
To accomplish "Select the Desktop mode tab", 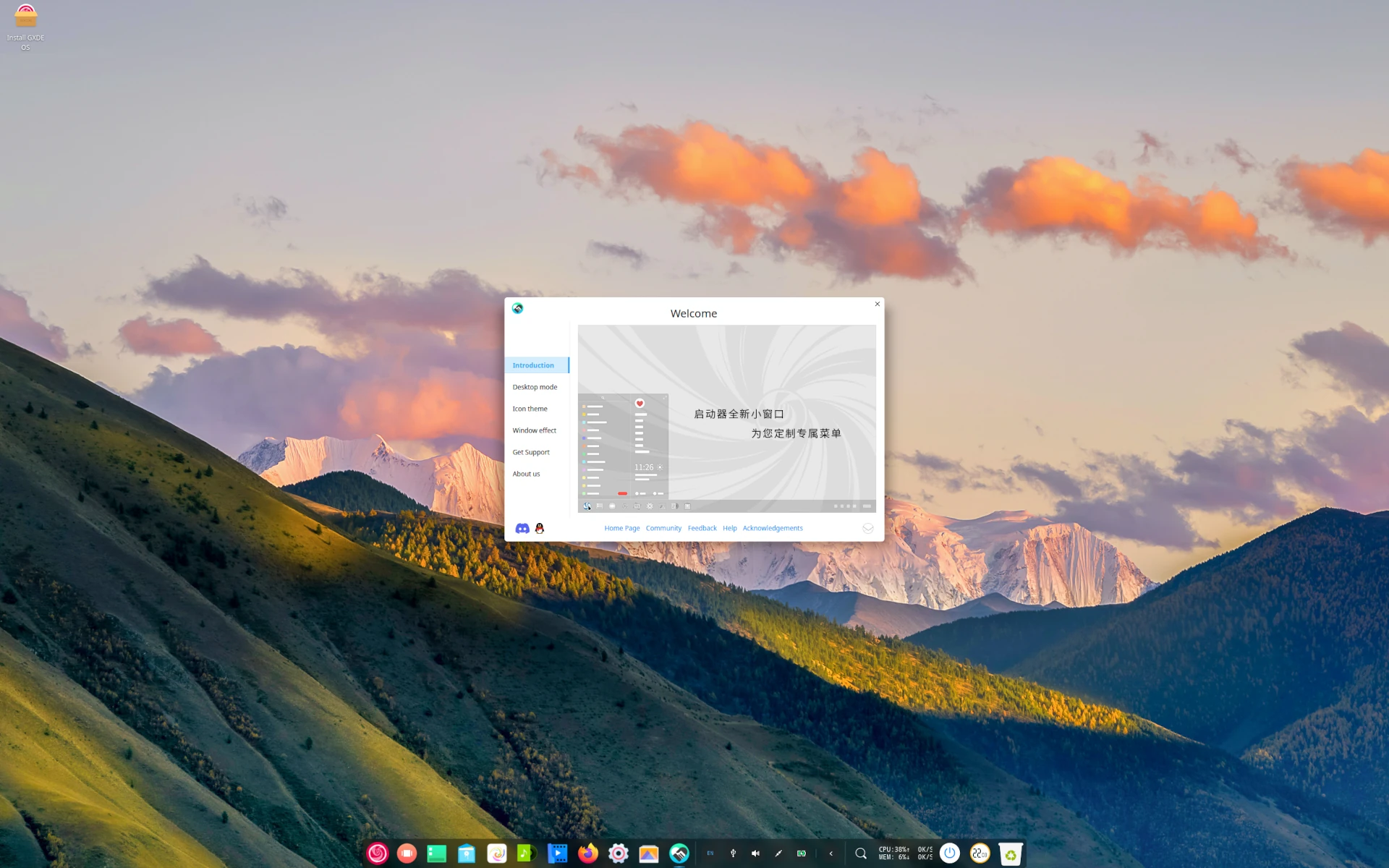I will (535, 387).
